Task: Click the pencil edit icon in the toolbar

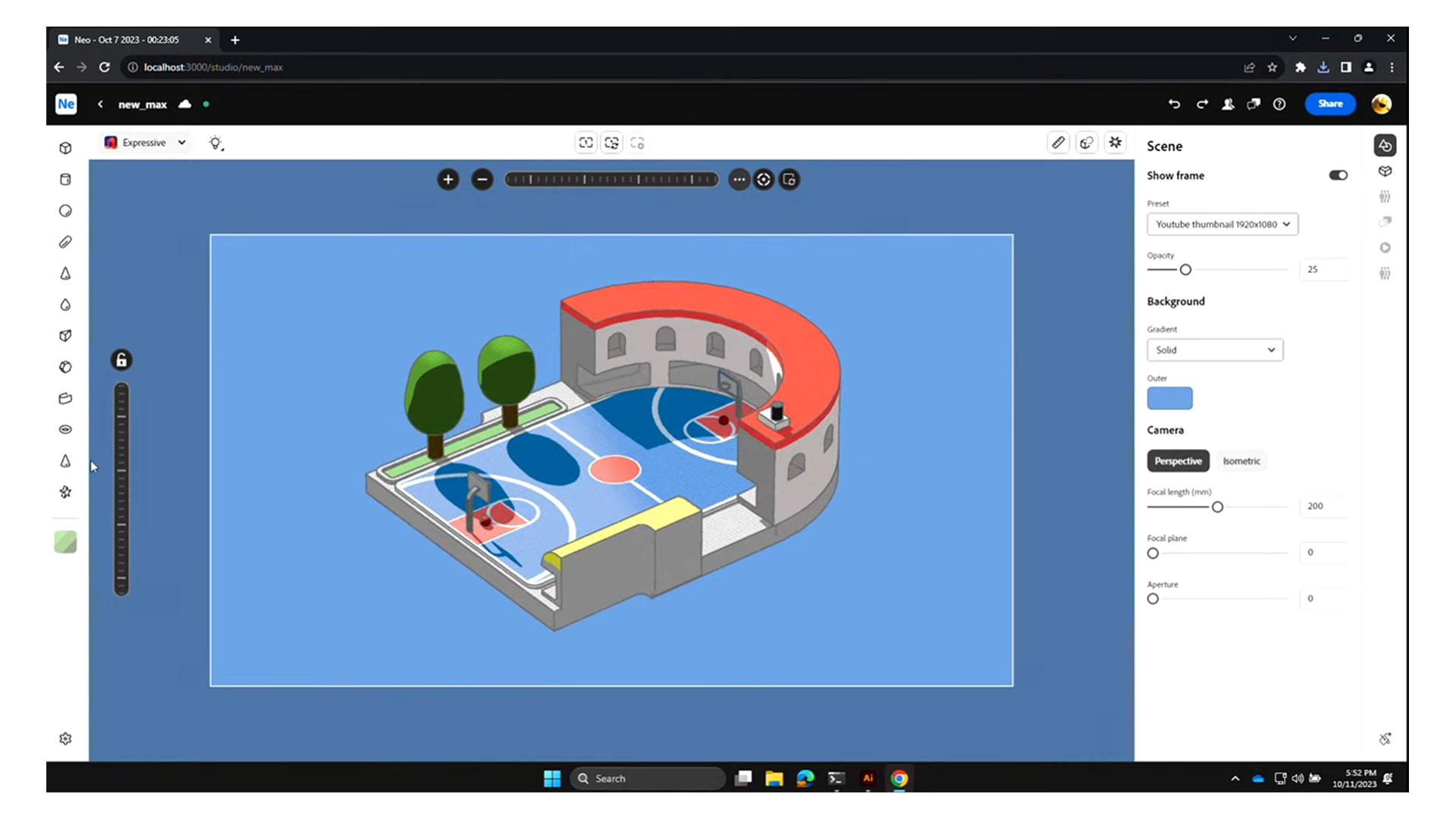Action: [1058, 143]
